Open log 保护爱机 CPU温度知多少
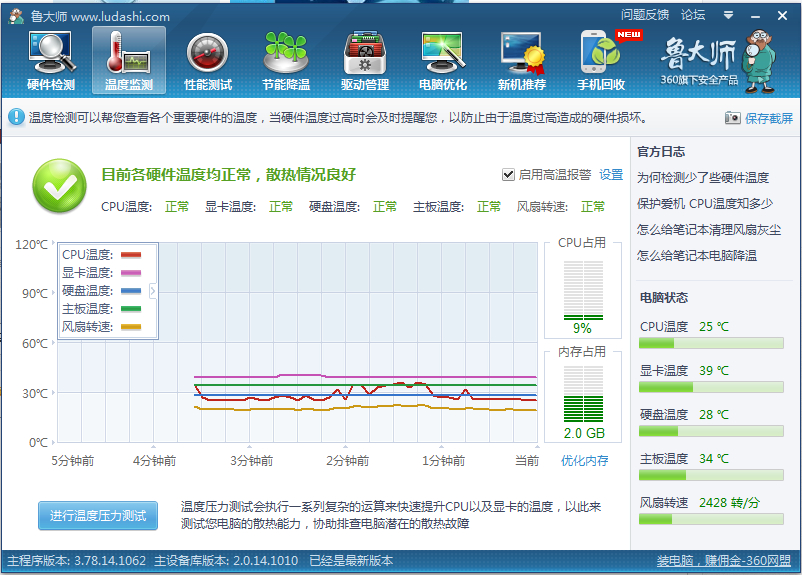Screen dimensions: 802x575 point(704,204)
